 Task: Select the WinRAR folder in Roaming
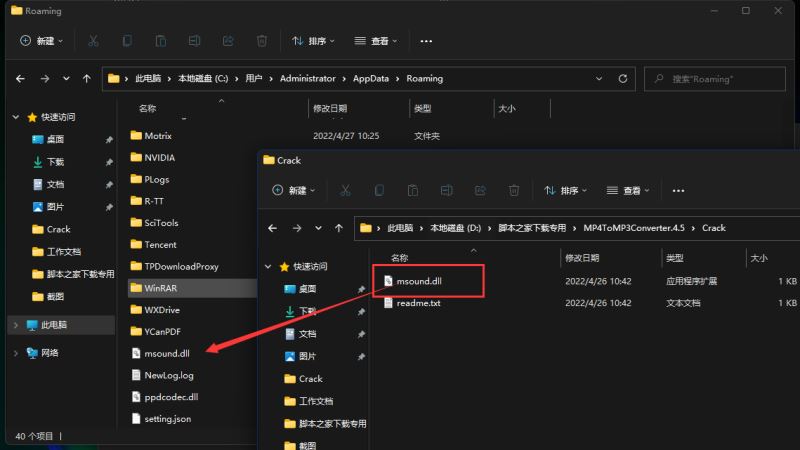point(160,288)
